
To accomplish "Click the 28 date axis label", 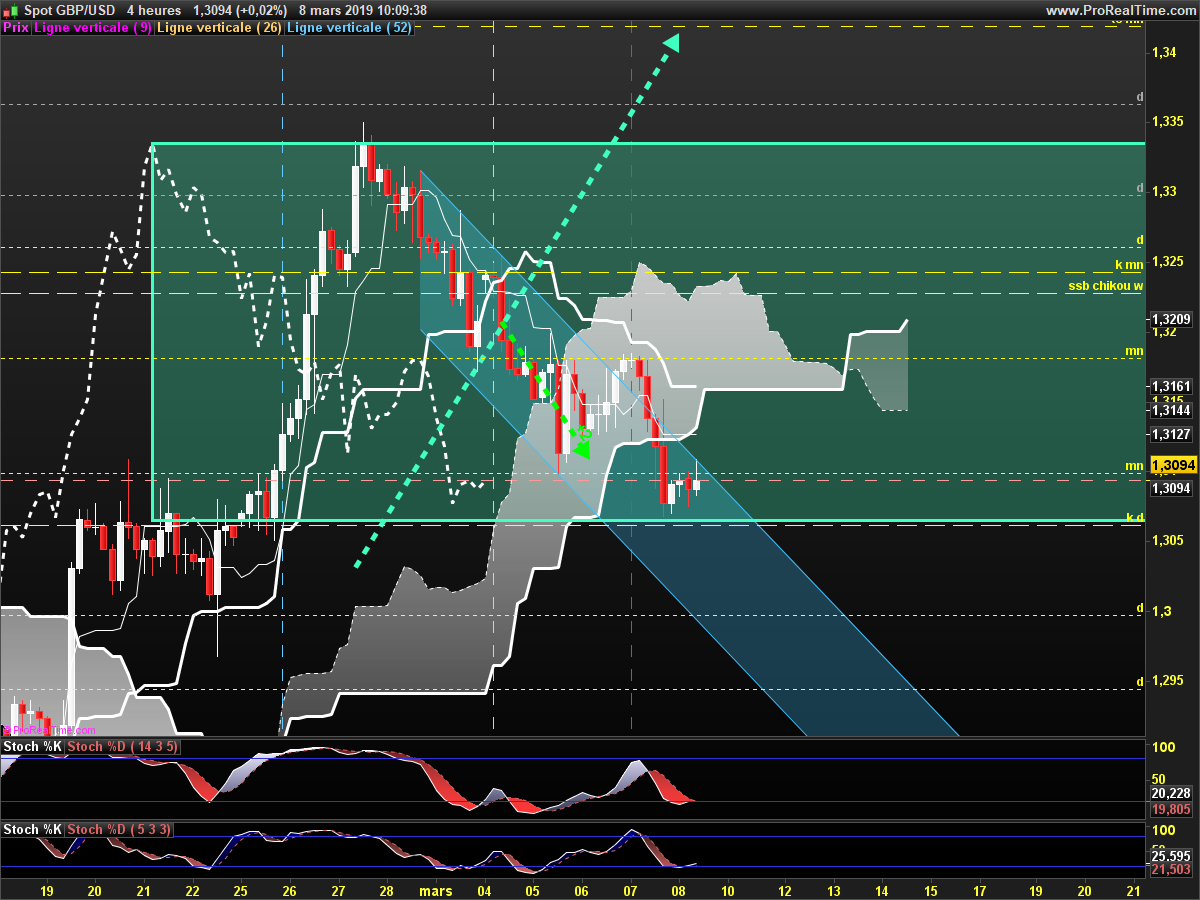I will [x=387, y=889].
